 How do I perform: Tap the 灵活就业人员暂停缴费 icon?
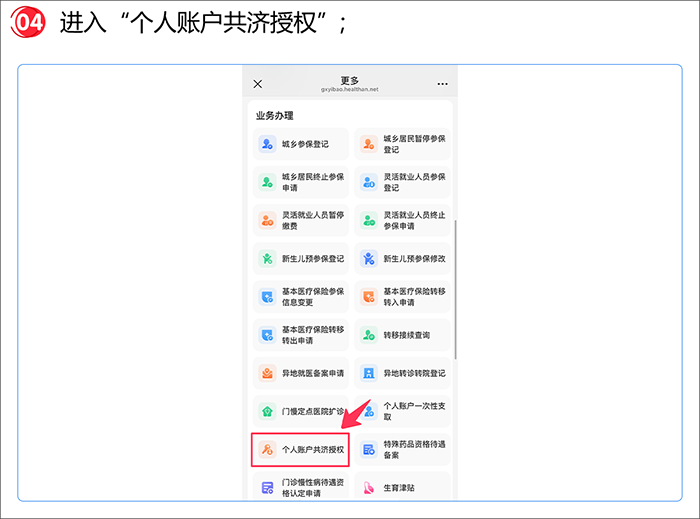pyautogui.click(x=267, y=220)
